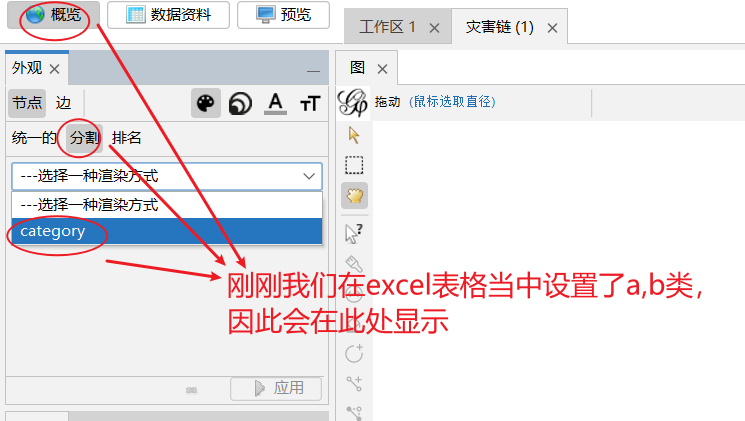Open the 选择一种渲染方式 dropdown arrow
The height and width of the screenshot is (421, 745).
coord(309,176)
